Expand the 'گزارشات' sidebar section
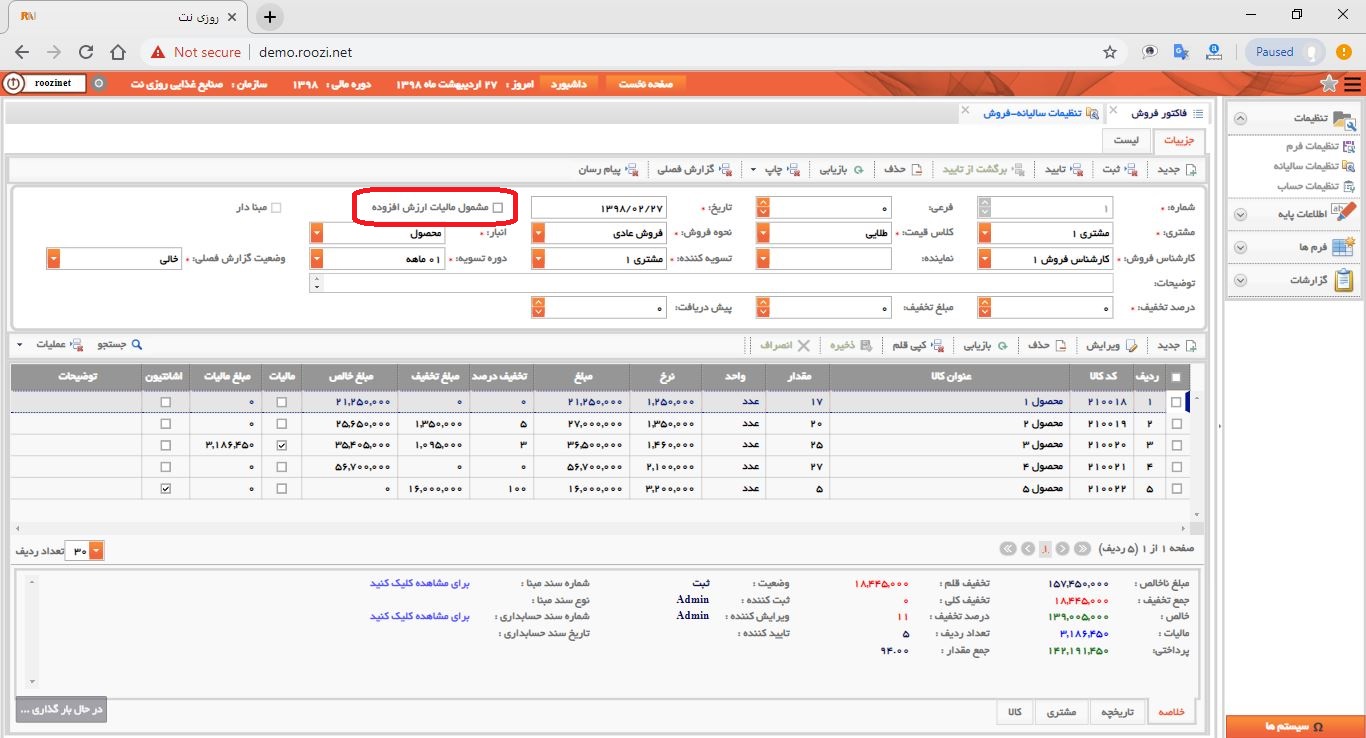This screenshot has height=738, width=1366. [1293, 281]
